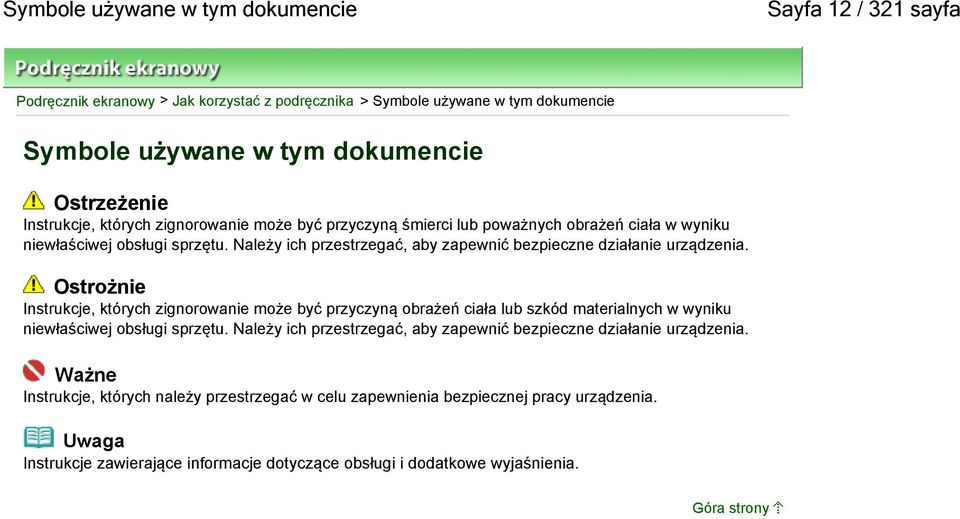The image size is (960, 519).
Task: Click the sentence about bezpiecznej pracy urządzenia
Action: pos(340,397)
